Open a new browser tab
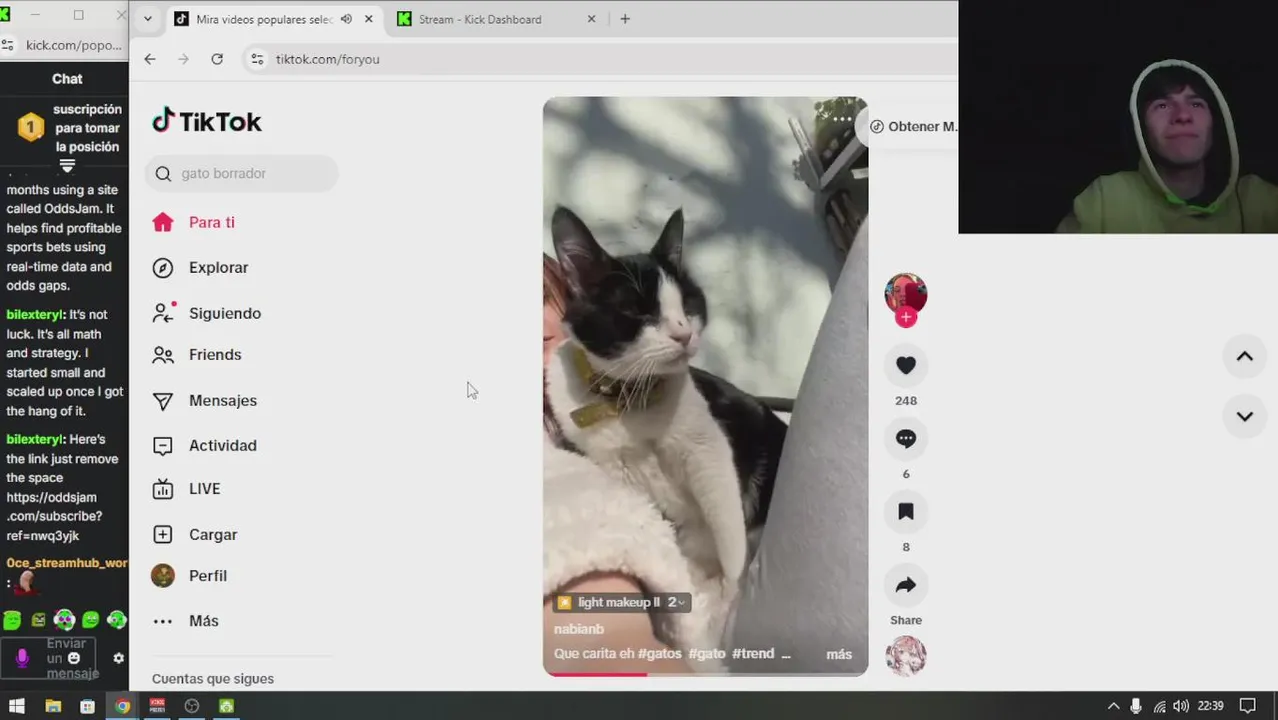Image resolution: width=1278 pixels, height=720 pixels. 625,19
